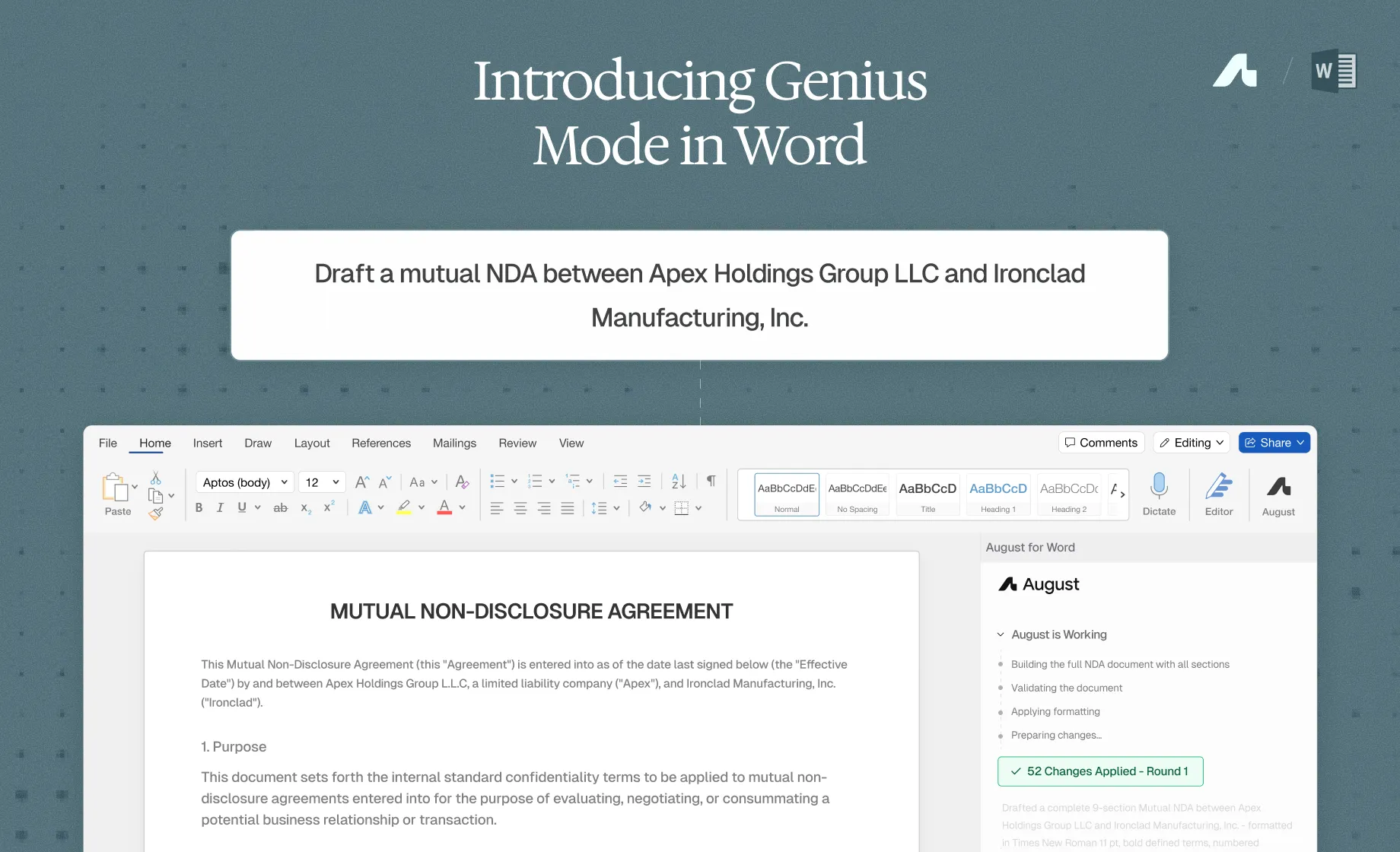Toggle Underline formatting
This screenshot has height=852, width=1400.
point(242,507)
